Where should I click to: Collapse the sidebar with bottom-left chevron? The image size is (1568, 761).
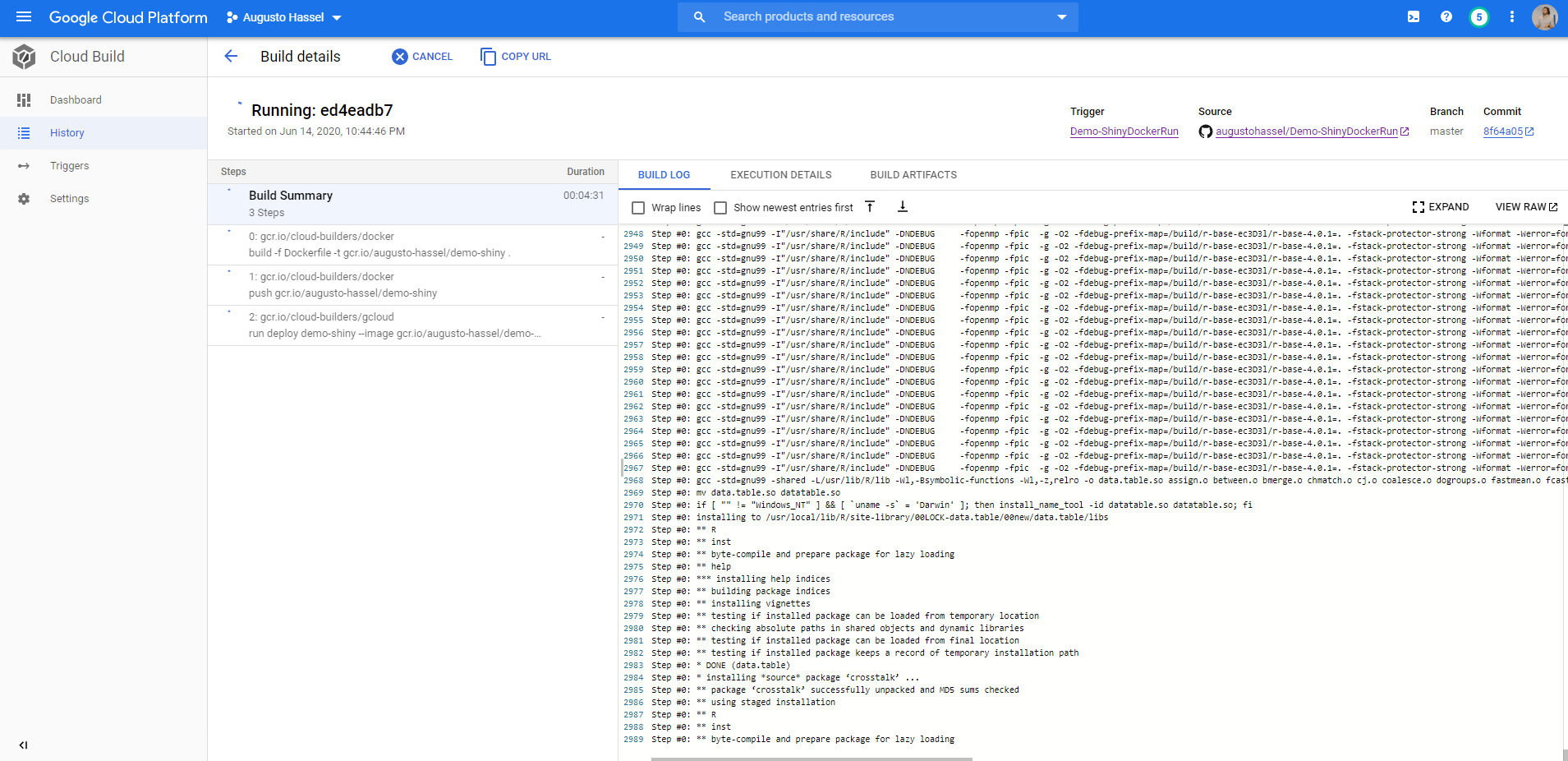click(23, 745)
